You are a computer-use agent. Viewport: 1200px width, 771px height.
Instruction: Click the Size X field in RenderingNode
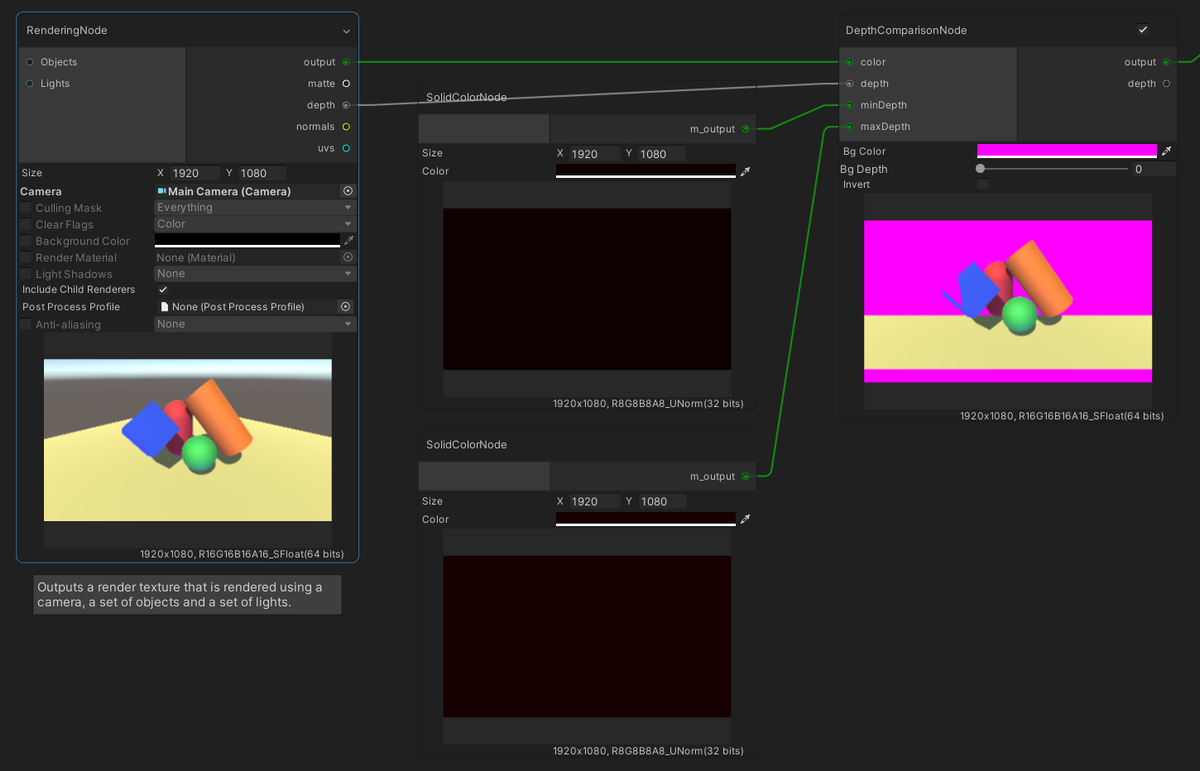(195, 173)
